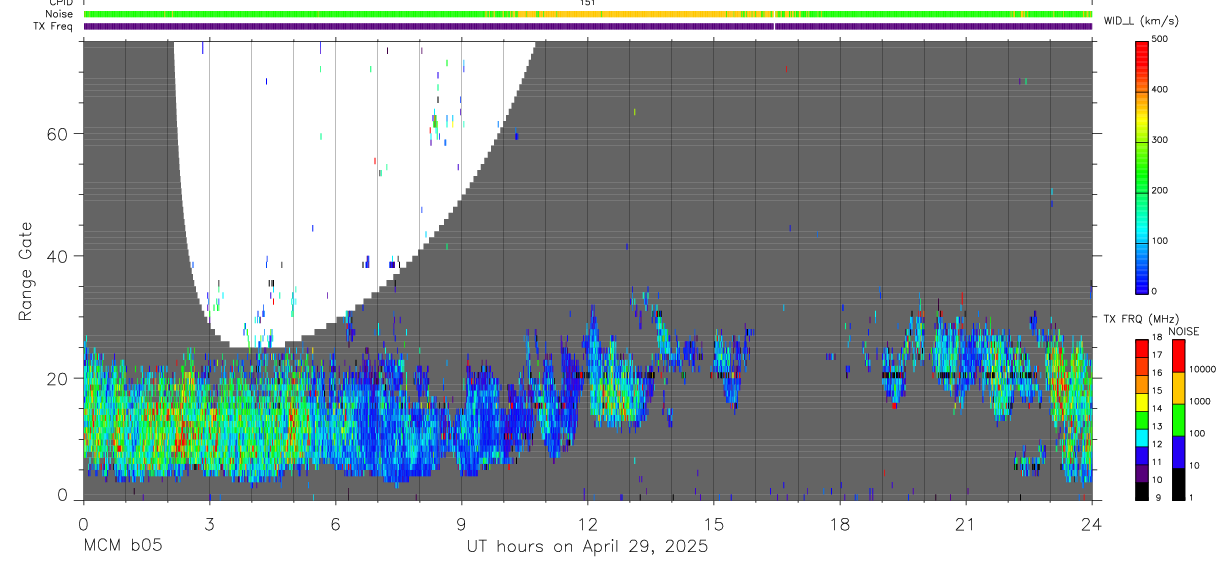
Task: Select the 13 label on TX FRQ legend
Action: 1158,426
